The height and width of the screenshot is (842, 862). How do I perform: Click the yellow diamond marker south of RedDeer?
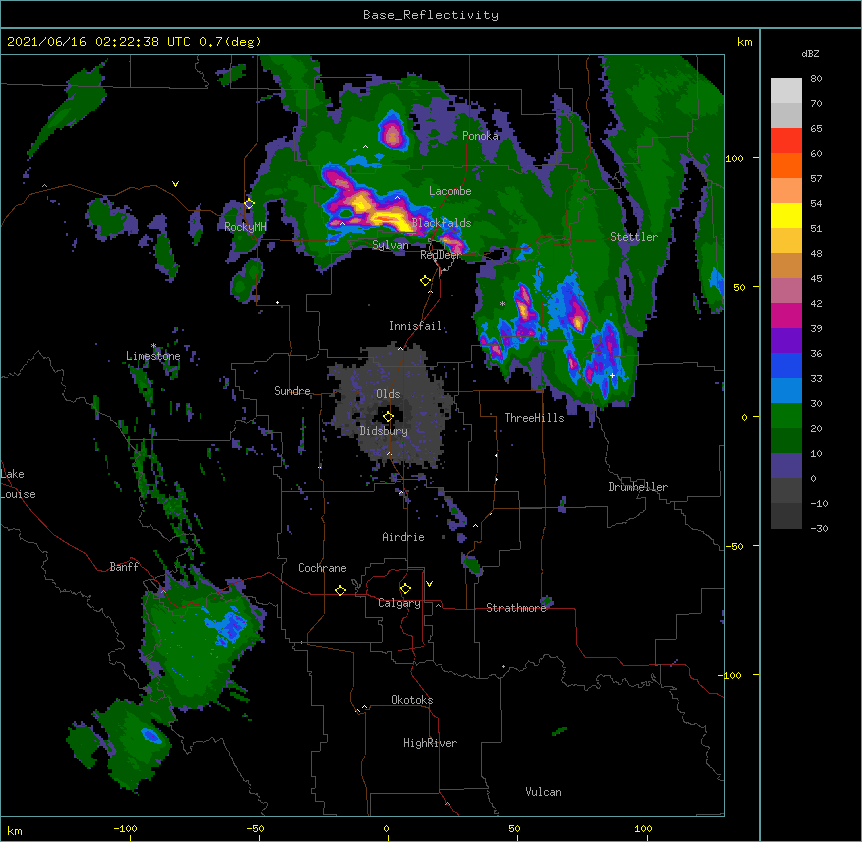point(425,281)
